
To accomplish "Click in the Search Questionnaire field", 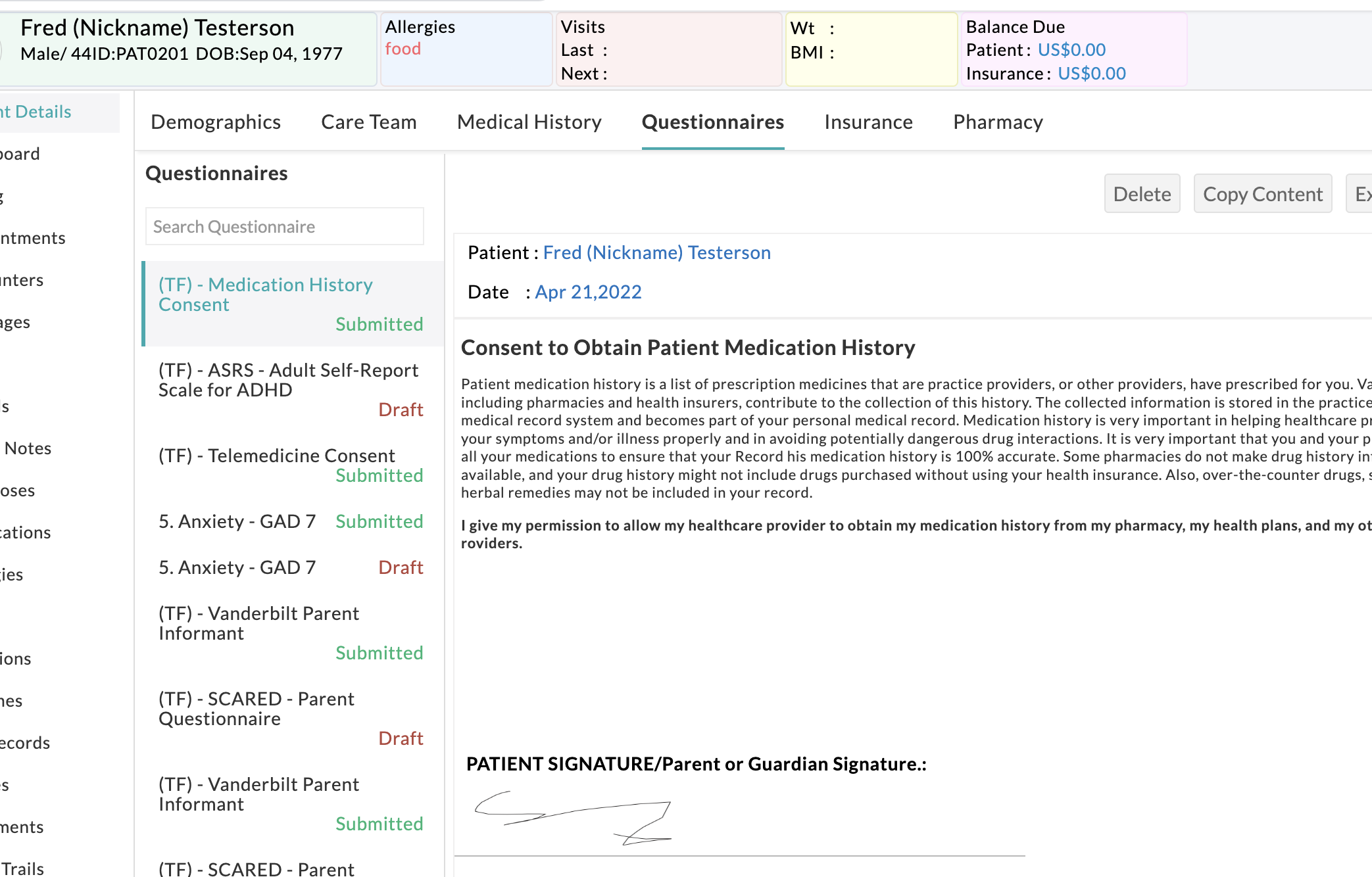I will tap(284, 227).
